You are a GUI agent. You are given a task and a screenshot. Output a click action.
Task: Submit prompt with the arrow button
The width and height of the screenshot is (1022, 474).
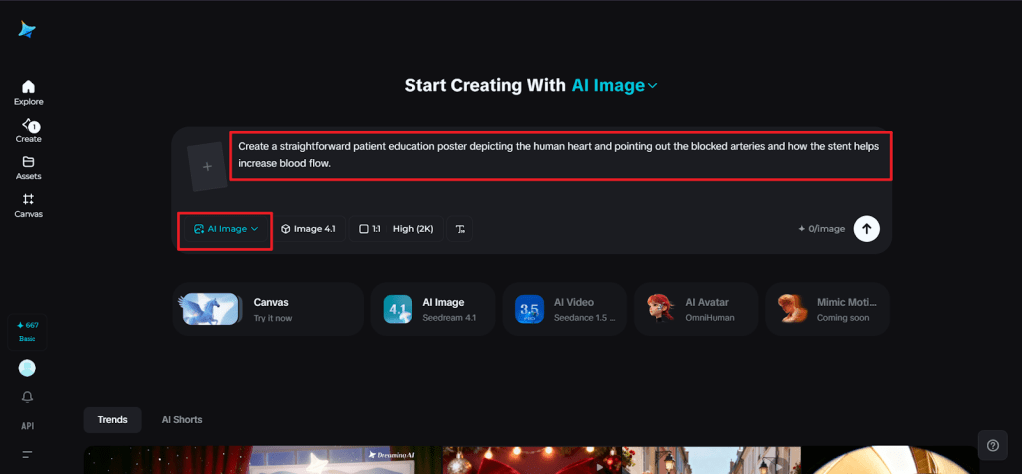click(x=866, y=229)
